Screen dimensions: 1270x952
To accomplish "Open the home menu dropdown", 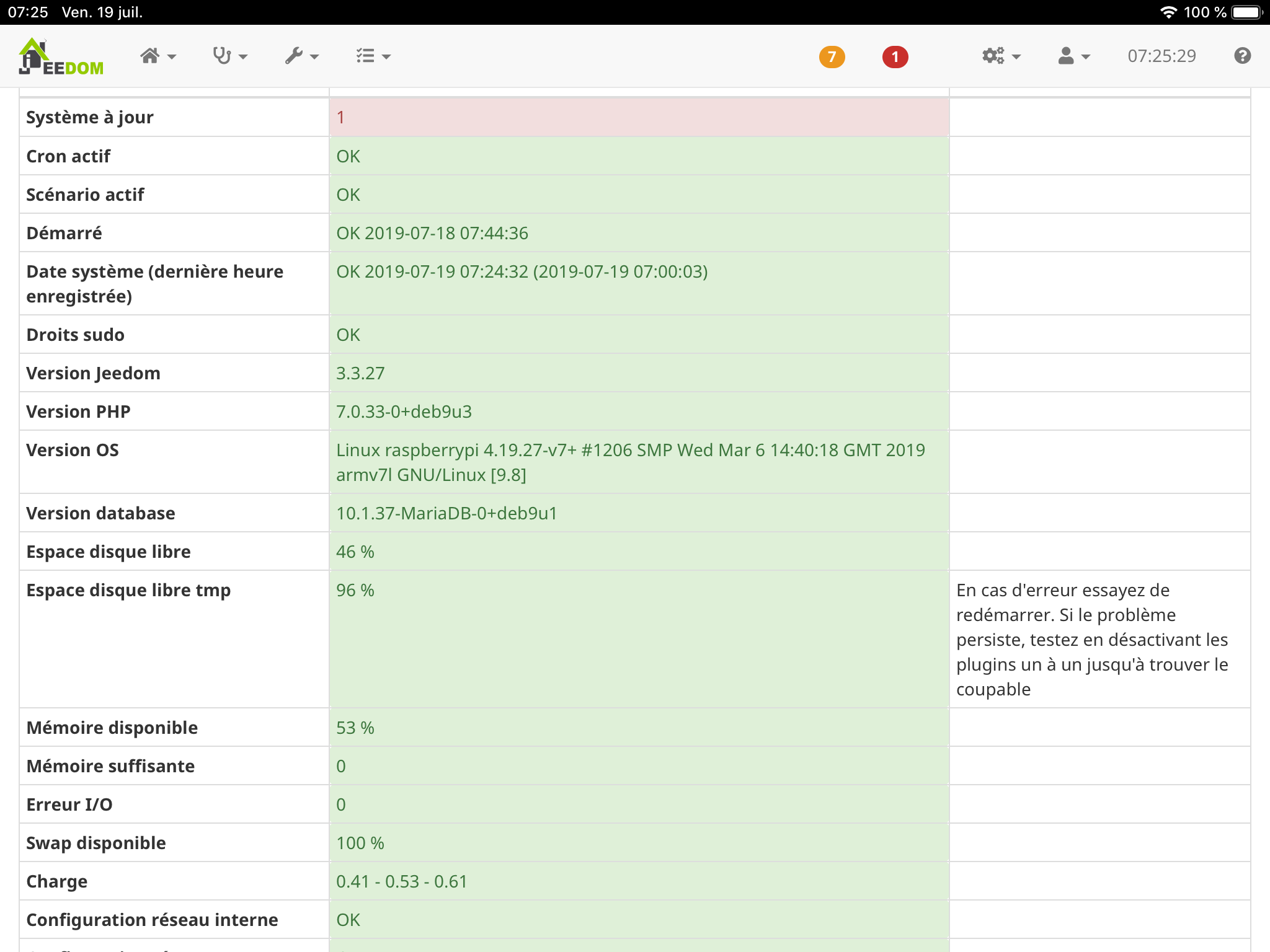I will pyautogui.click(x=158, y=56).
